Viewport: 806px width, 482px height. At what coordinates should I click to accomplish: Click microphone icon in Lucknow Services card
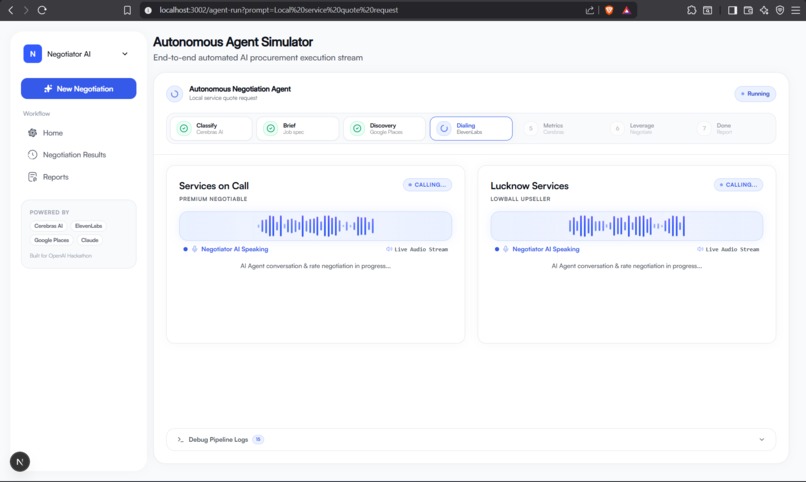click(x=506, y=249)
